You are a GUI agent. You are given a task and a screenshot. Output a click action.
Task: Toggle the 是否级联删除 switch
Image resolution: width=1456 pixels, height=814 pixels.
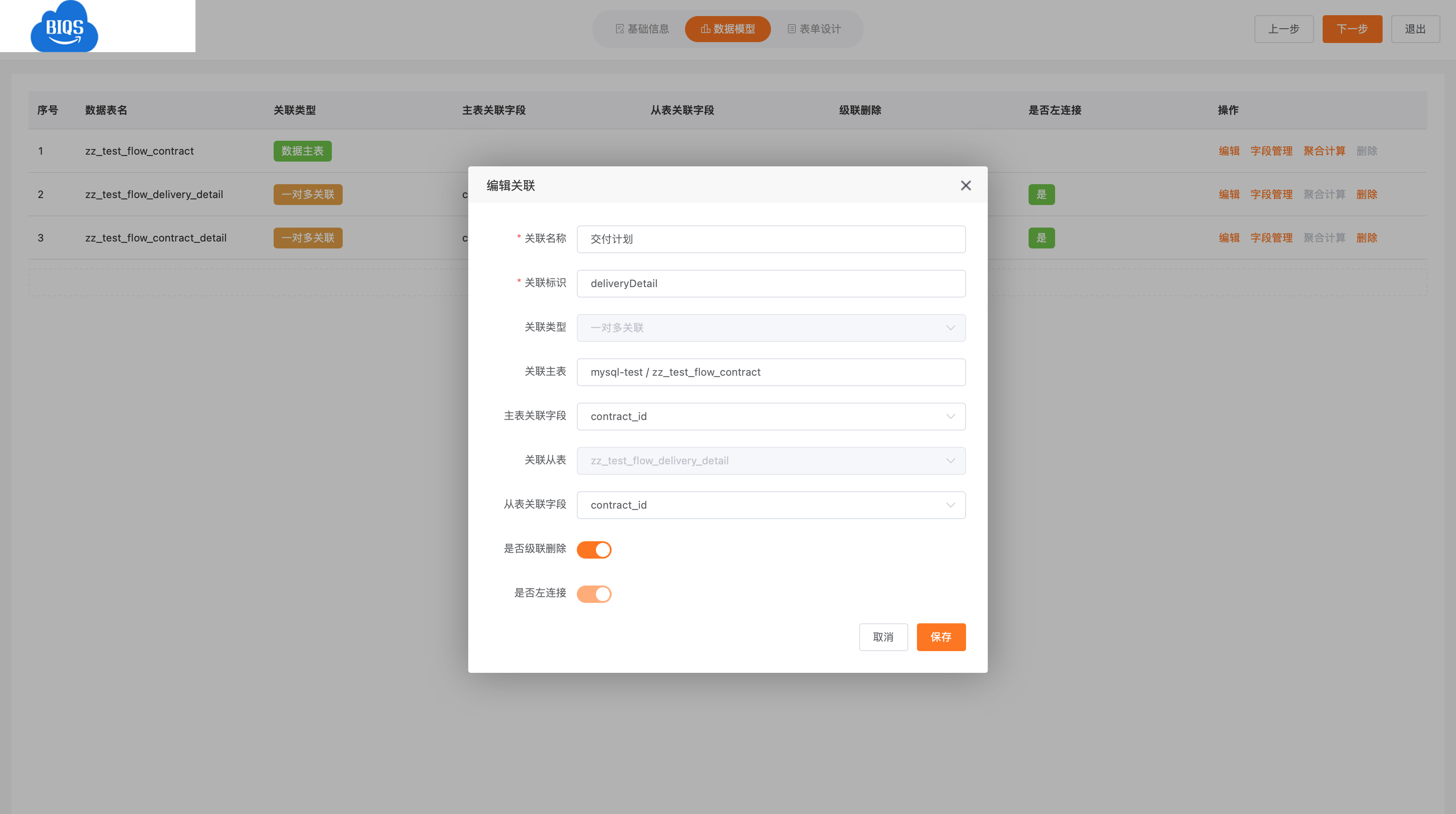tap(593, 549)
